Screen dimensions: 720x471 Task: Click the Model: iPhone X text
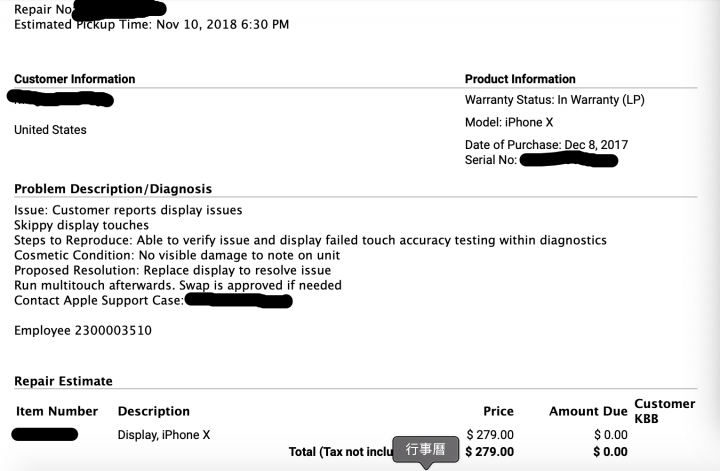coord(509,122)
